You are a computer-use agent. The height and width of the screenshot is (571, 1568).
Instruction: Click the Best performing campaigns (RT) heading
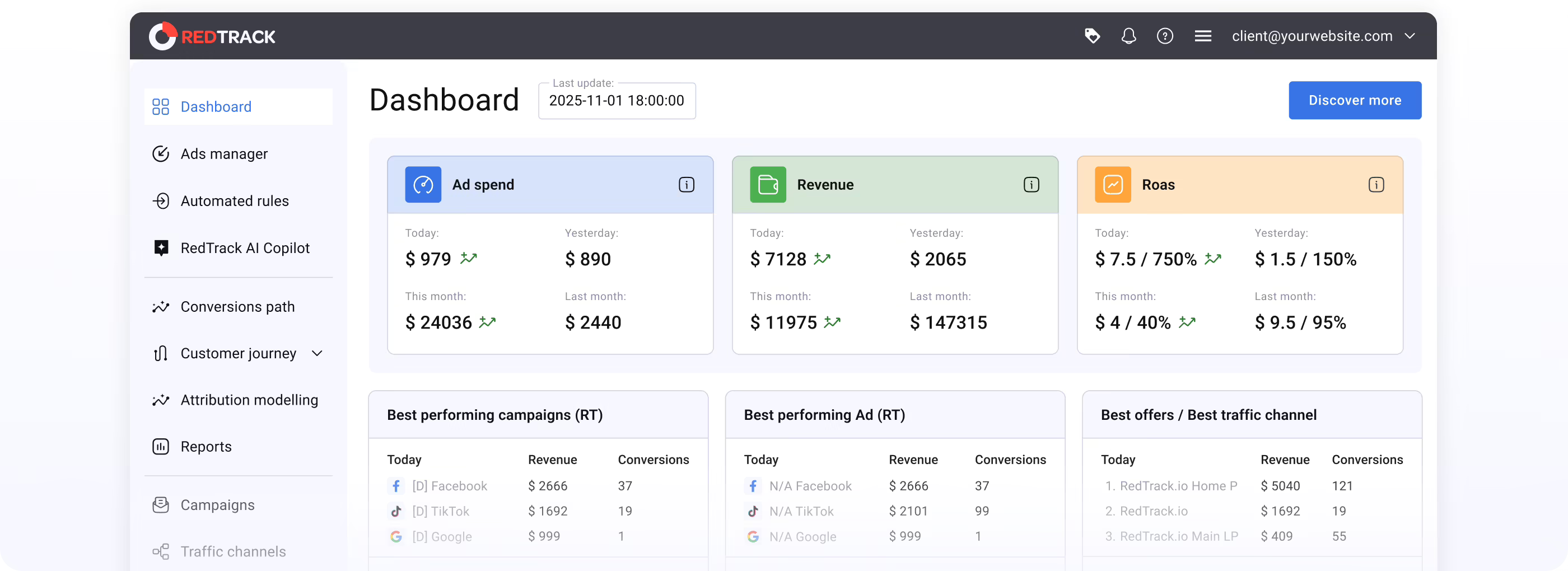click(495, 415)
